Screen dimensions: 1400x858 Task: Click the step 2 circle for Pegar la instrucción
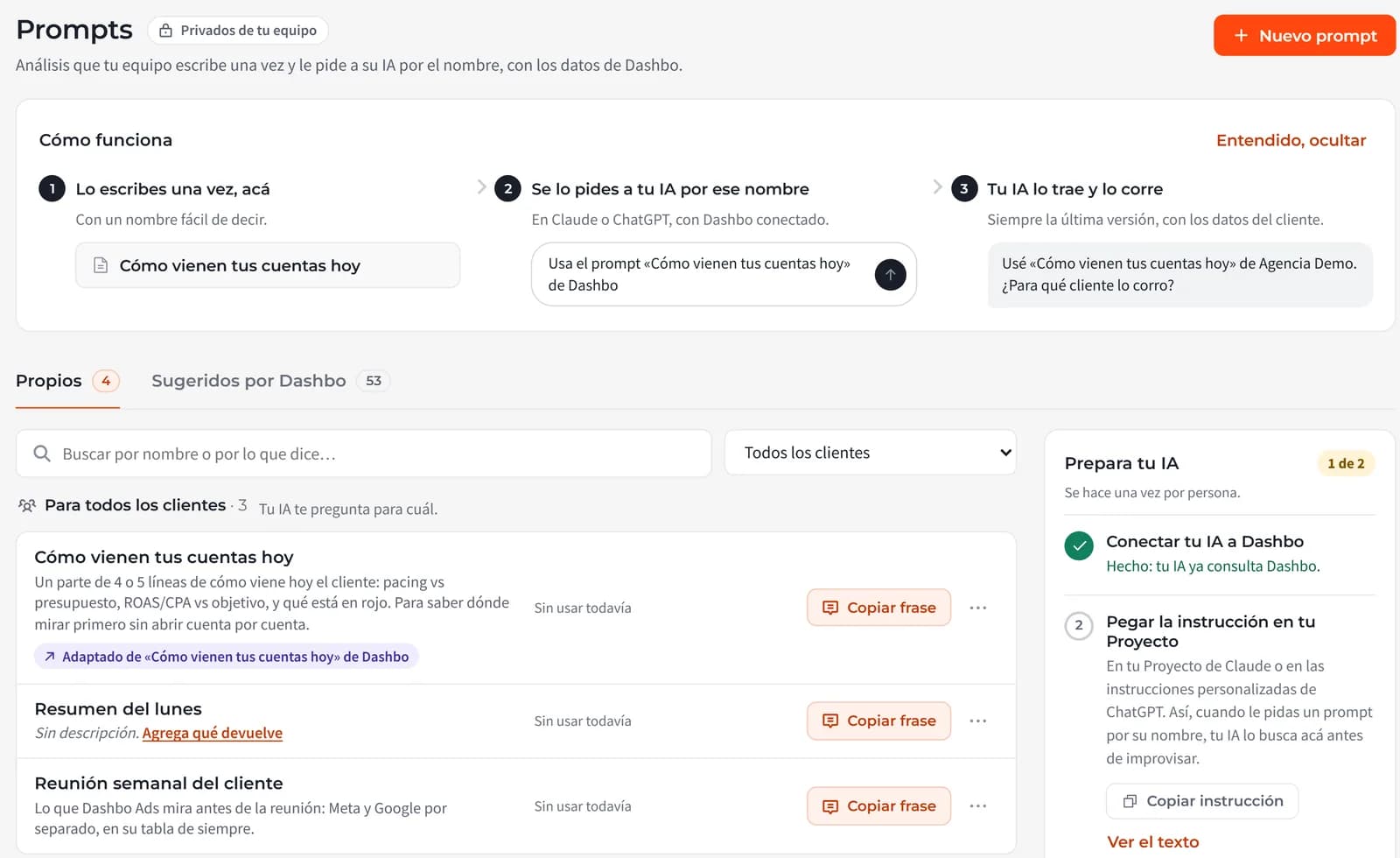[x=1079, y=625]
